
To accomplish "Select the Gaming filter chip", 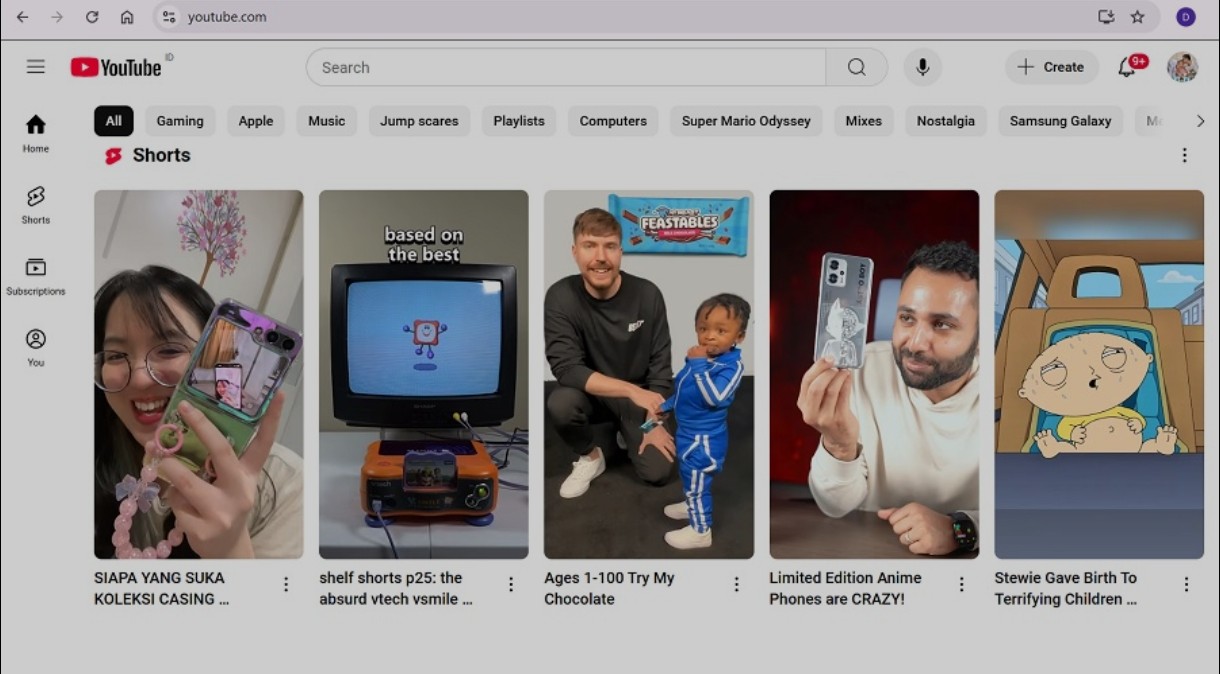I will (x=180, y=121).
